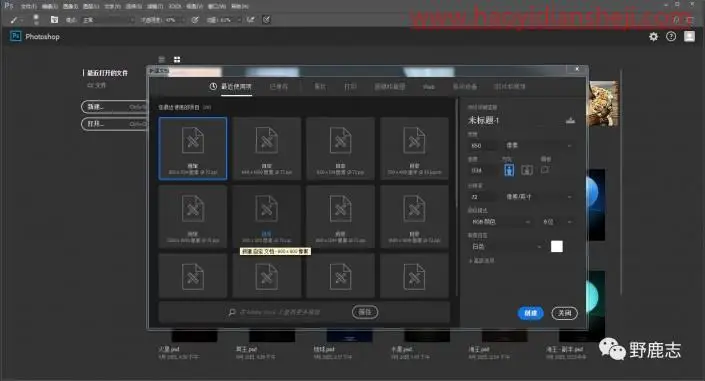The width and height of the screenshot is (705, 381).
Task: Switch to the 已保存 tab
Action: tap(279, 86)
